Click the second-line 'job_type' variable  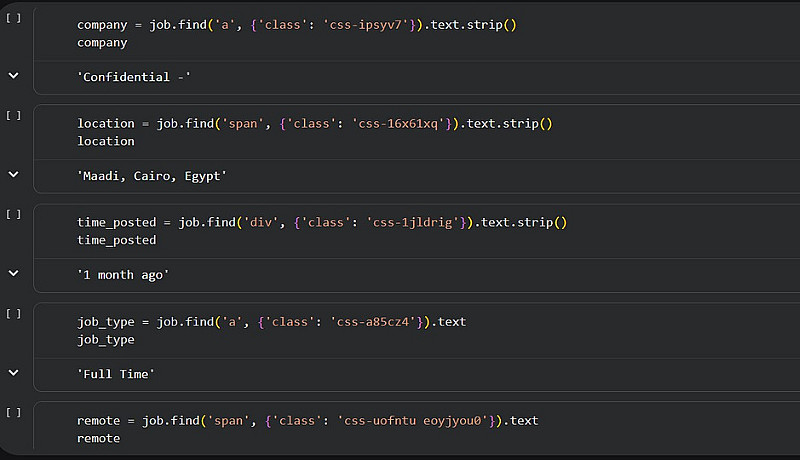pyautogui.click(x=106, y=340)
